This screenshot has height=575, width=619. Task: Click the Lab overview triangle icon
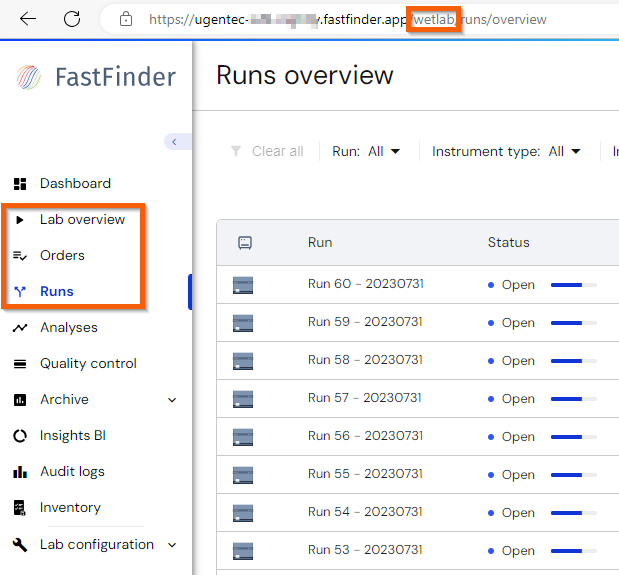pos(20,220)
